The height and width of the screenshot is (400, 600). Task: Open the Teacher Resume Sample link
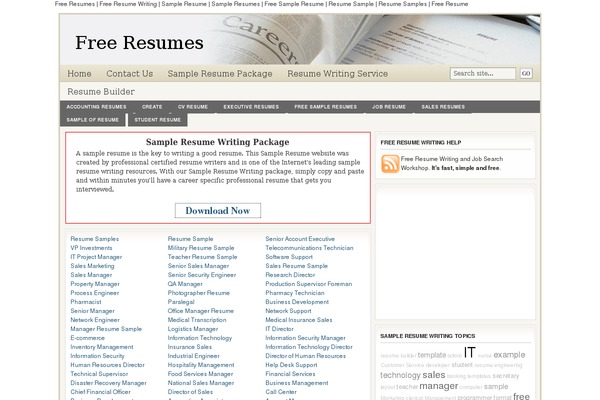point(202,257)
